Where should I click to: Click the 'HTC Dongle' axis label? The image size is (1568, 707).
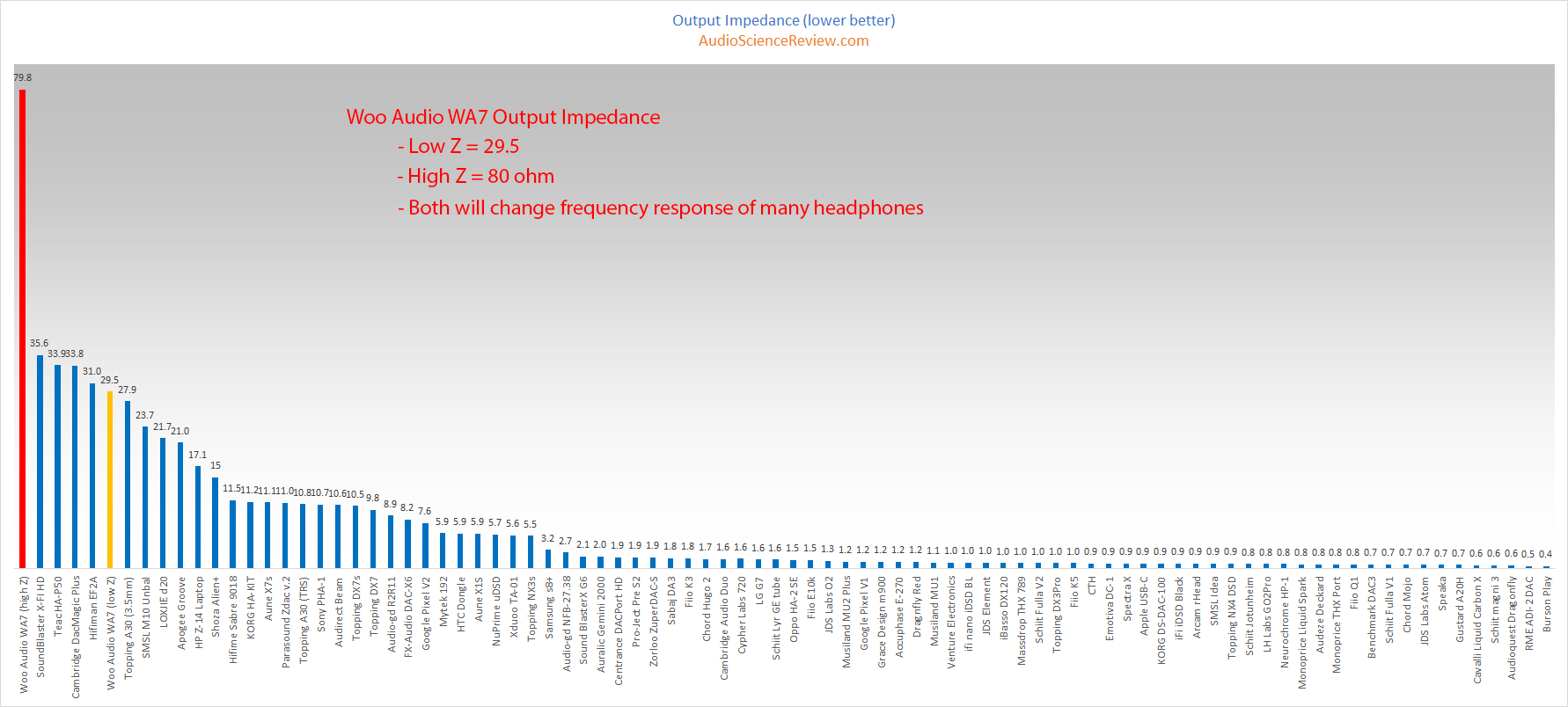tap(461, 604)
